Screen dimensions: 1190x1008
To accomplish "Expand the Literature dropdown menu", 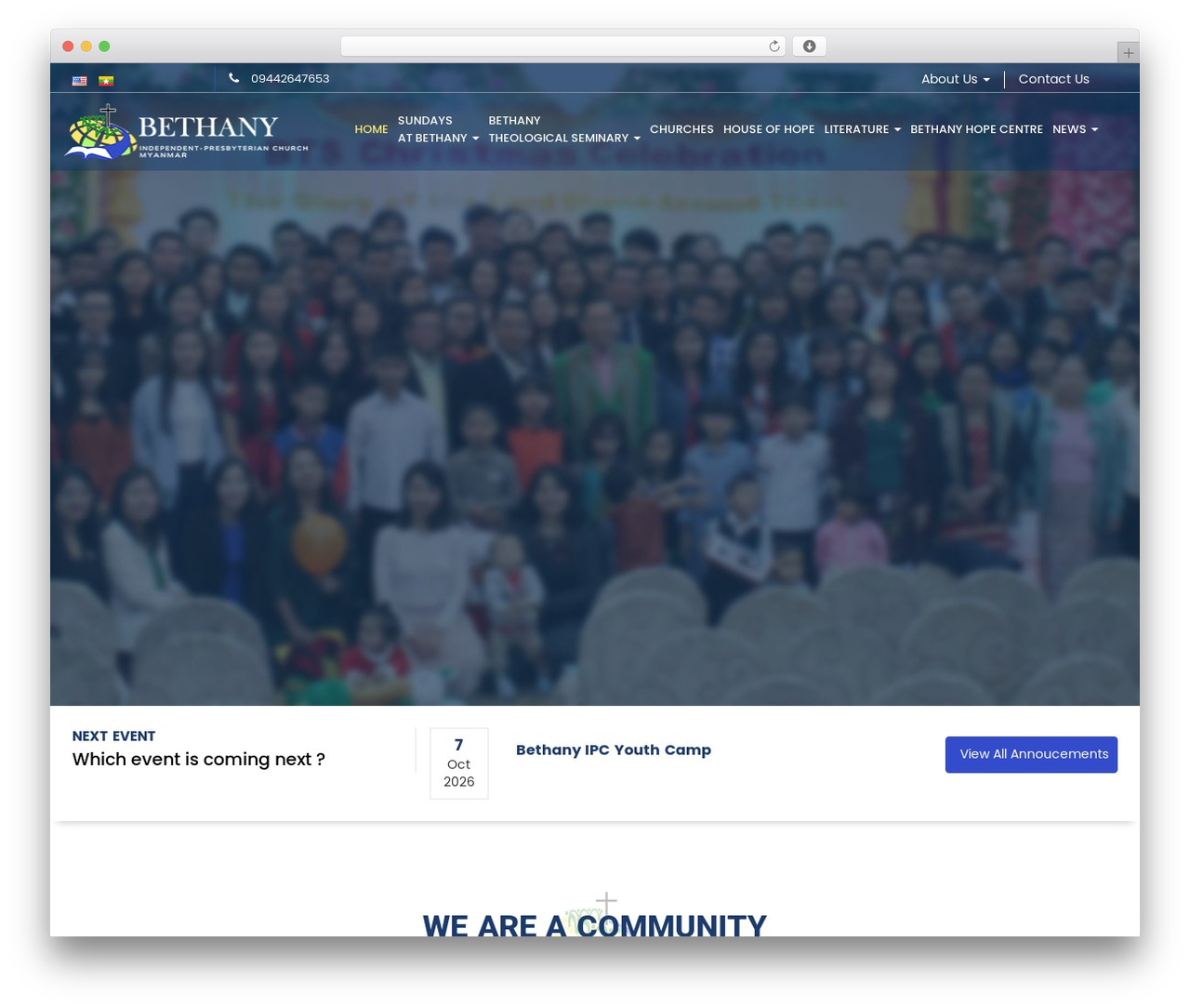I will tap(862, 129).
